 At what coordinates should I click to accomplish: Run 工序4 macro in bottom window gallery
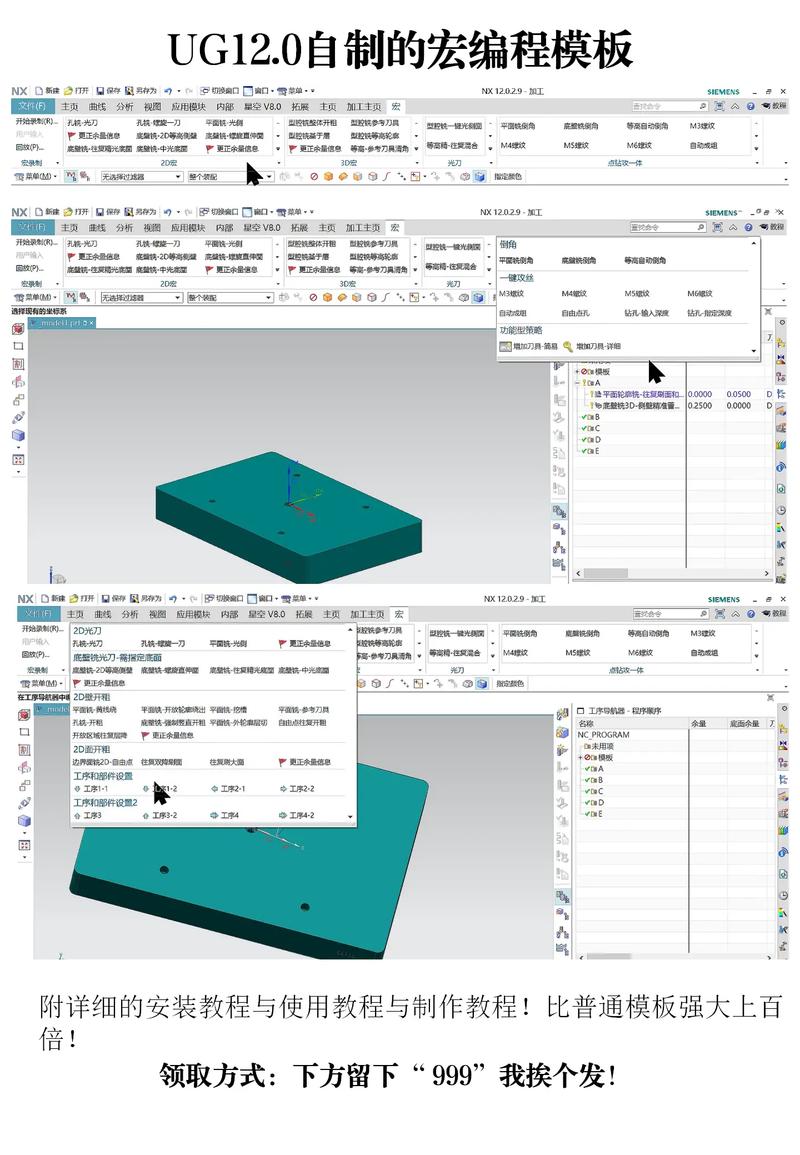click(x=225, y=815)
